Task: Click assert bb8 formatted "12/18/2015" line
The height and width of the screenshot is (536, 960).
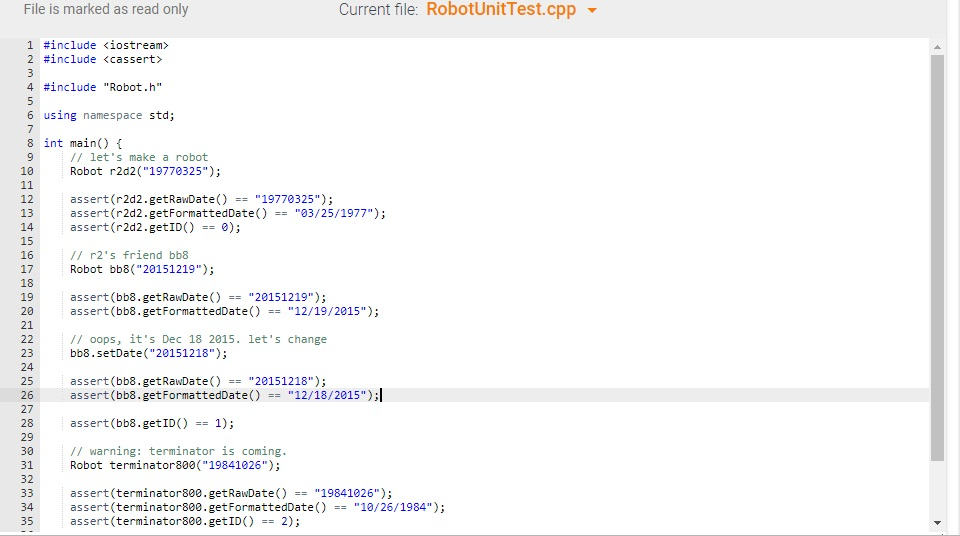Action: click(x=225, y=395)
